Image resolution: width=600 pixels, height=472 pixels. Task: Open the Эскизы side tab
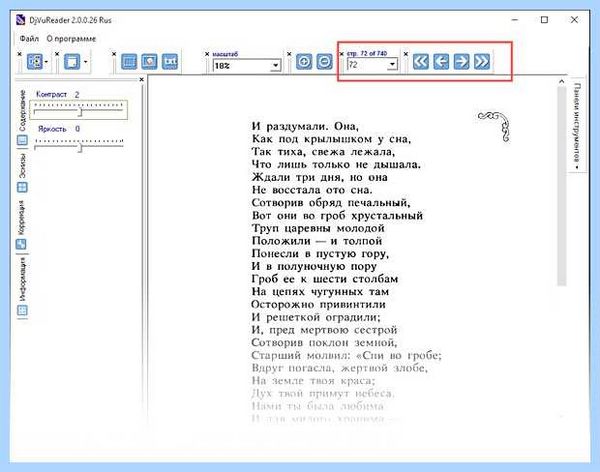[22, 173]
